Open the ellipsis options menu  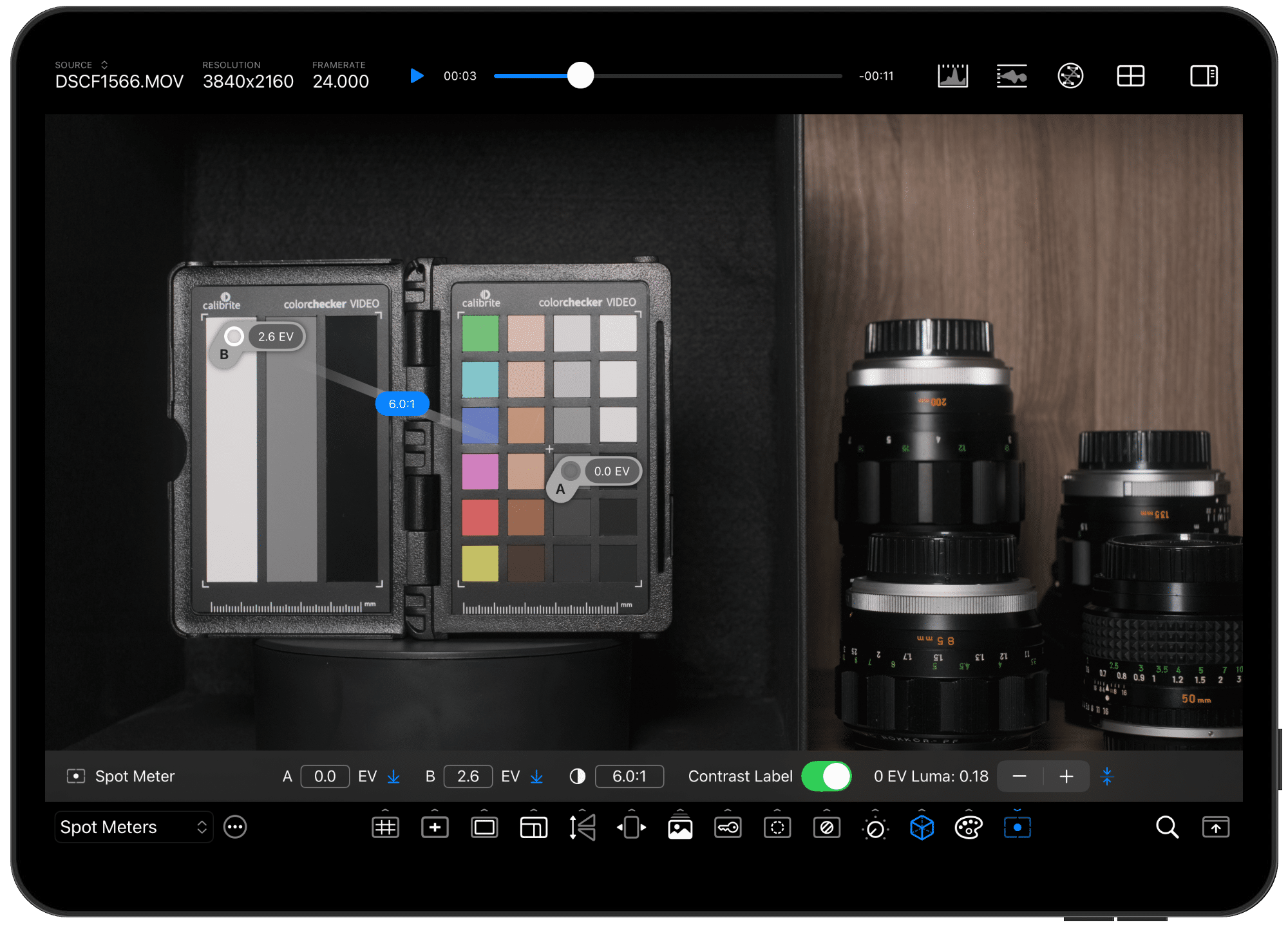click(235, 827)
